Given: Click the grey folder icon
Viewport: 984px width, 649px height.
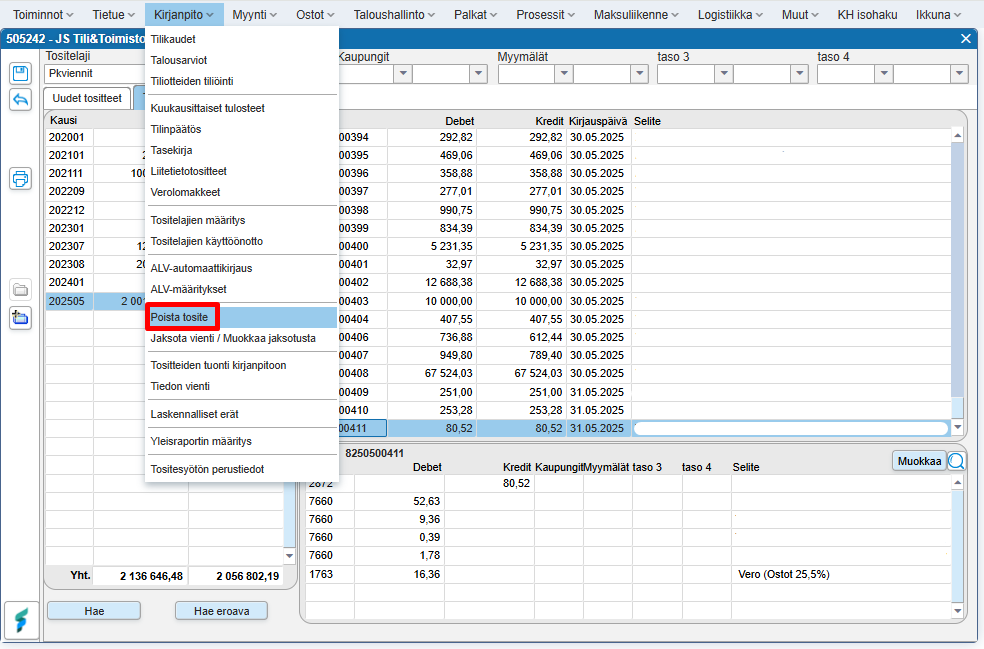Looking at the screenshot, I should point(20,291).
